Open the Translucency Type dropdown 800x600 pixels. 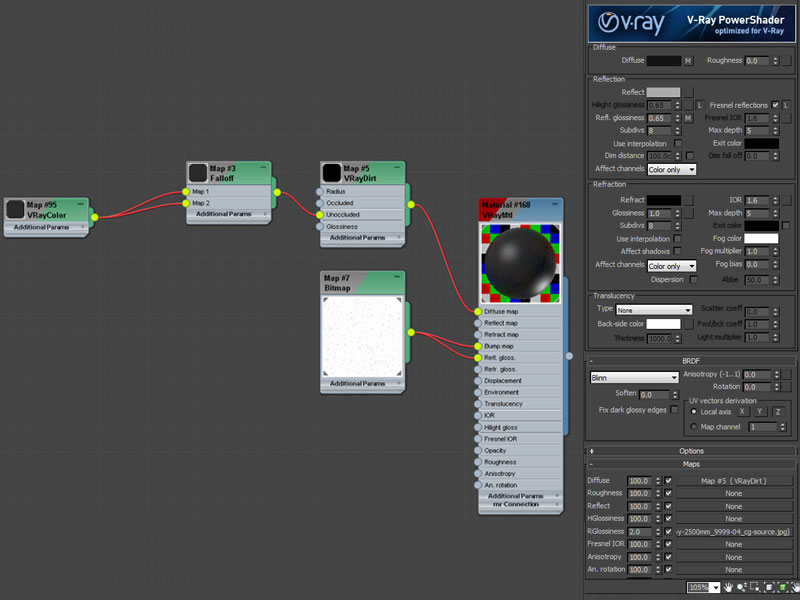654,310
